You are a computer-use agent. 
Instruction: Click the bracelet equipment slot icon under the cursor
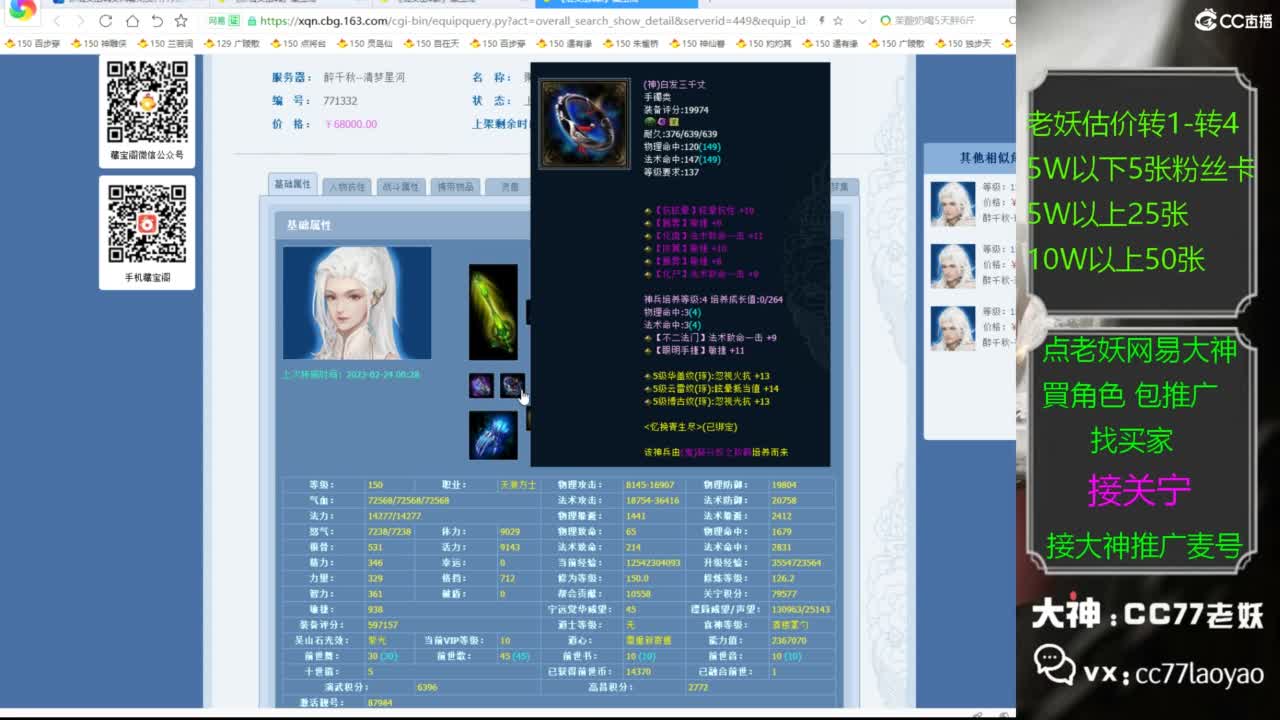coord(512,385)
